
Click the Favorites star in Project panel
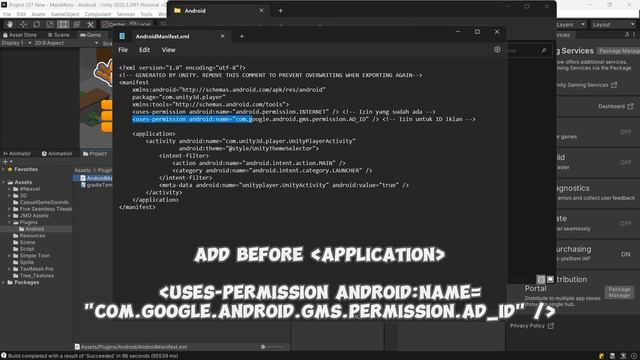10,169
